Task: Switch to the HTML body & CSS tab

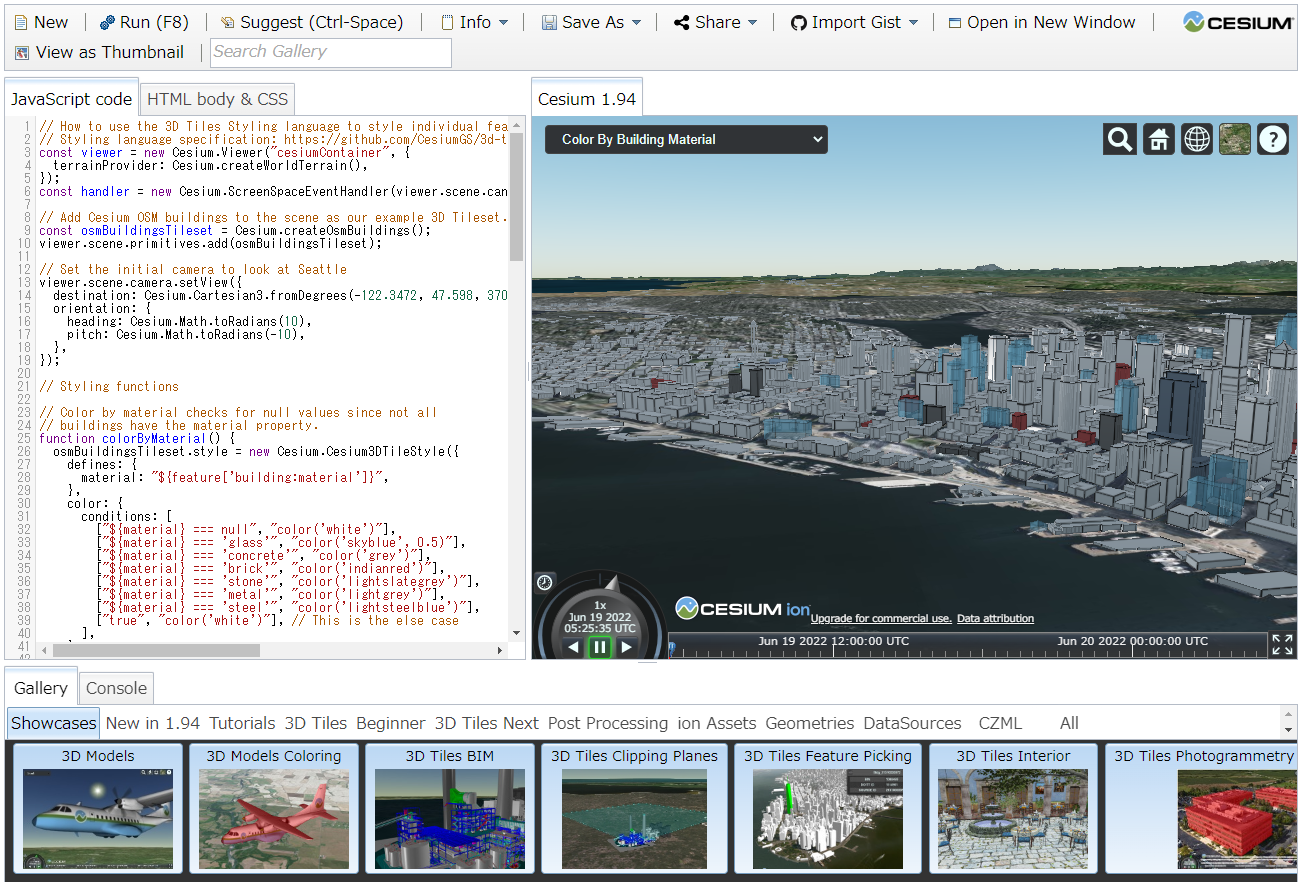Action: (217, 98)
